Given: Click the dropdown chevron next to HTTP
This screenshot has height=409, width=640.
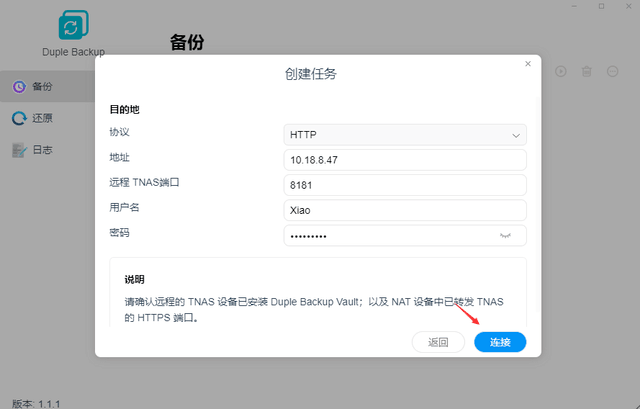Looking at the screenshot, I should point(516,136).
